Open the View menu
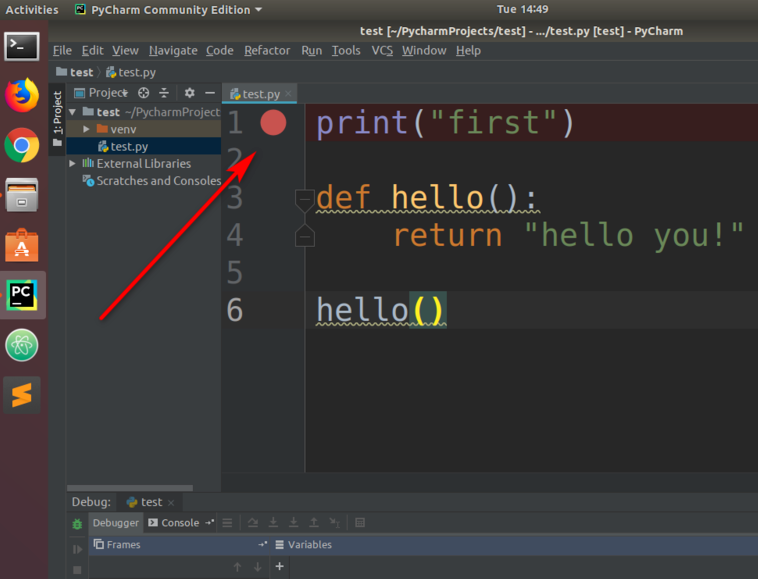Viewport: 758px width, 579px height. pos(125,51)
